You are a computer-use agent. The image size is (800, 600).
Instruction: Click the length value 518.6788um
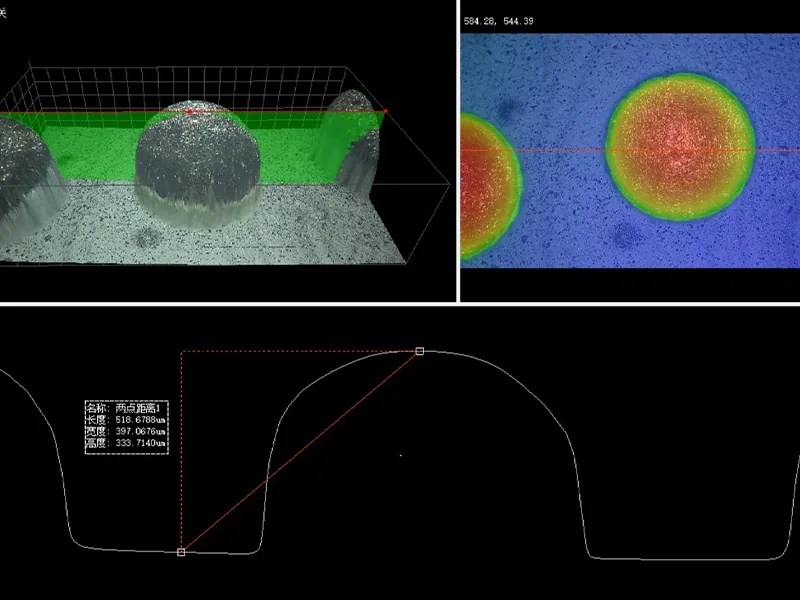coord(140,420)
